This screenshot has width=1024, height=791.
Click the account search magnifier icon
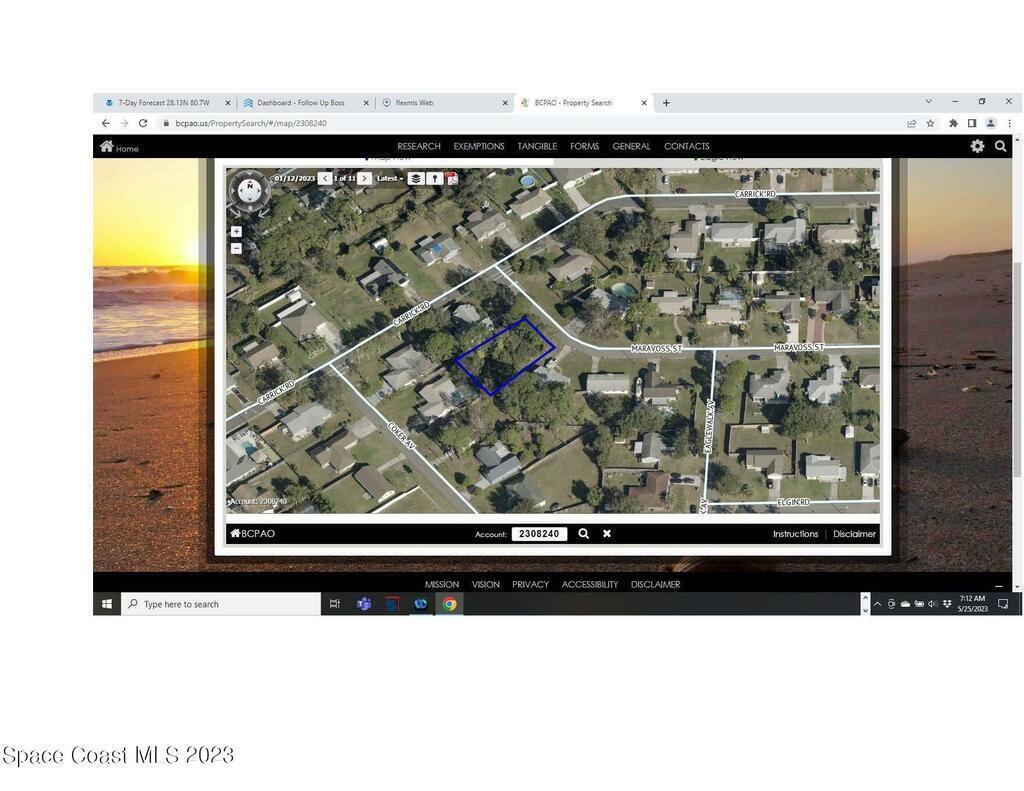tap(584, 534)
